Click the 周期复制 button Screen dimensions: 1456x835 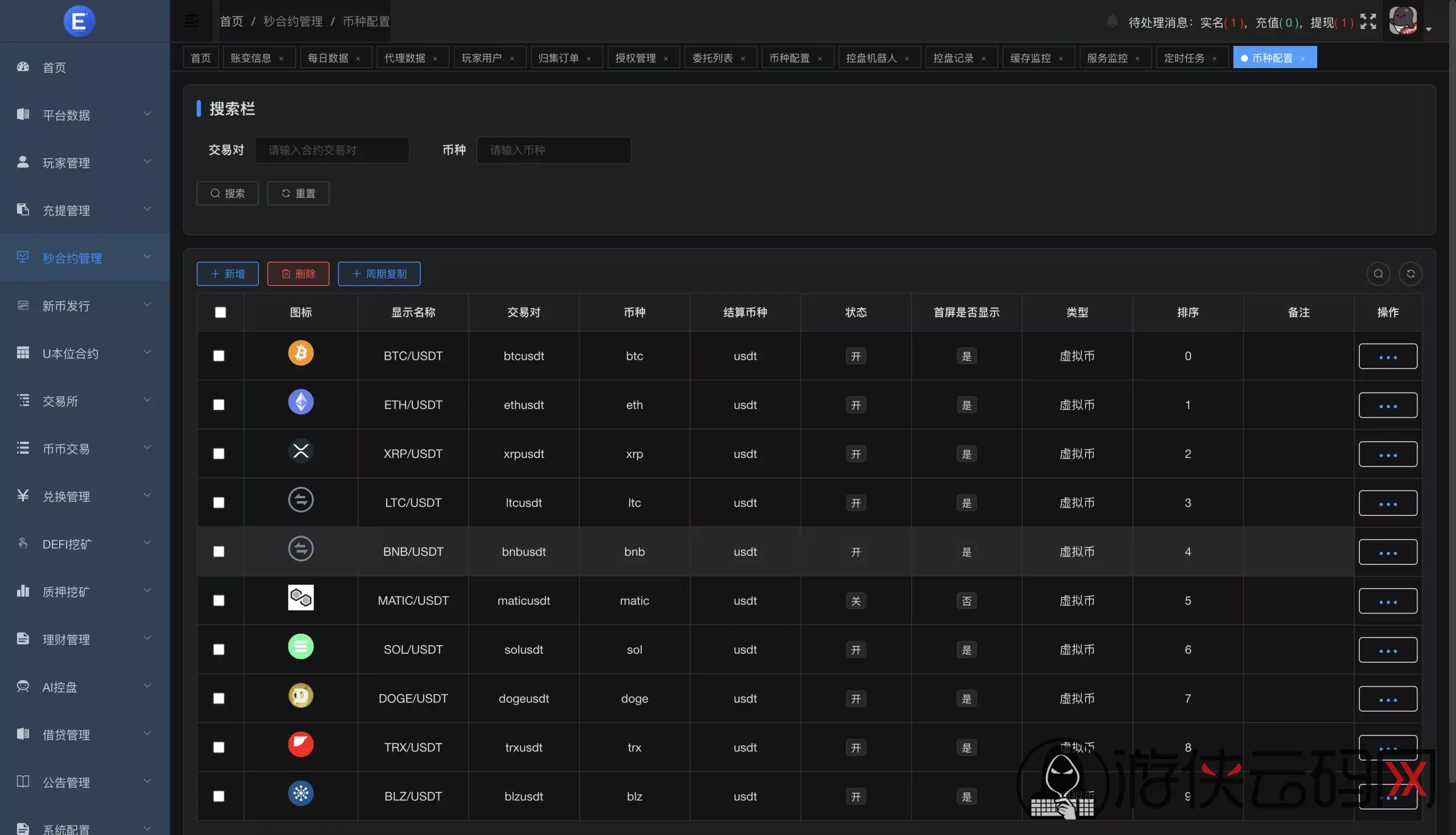tap(379, 273)
